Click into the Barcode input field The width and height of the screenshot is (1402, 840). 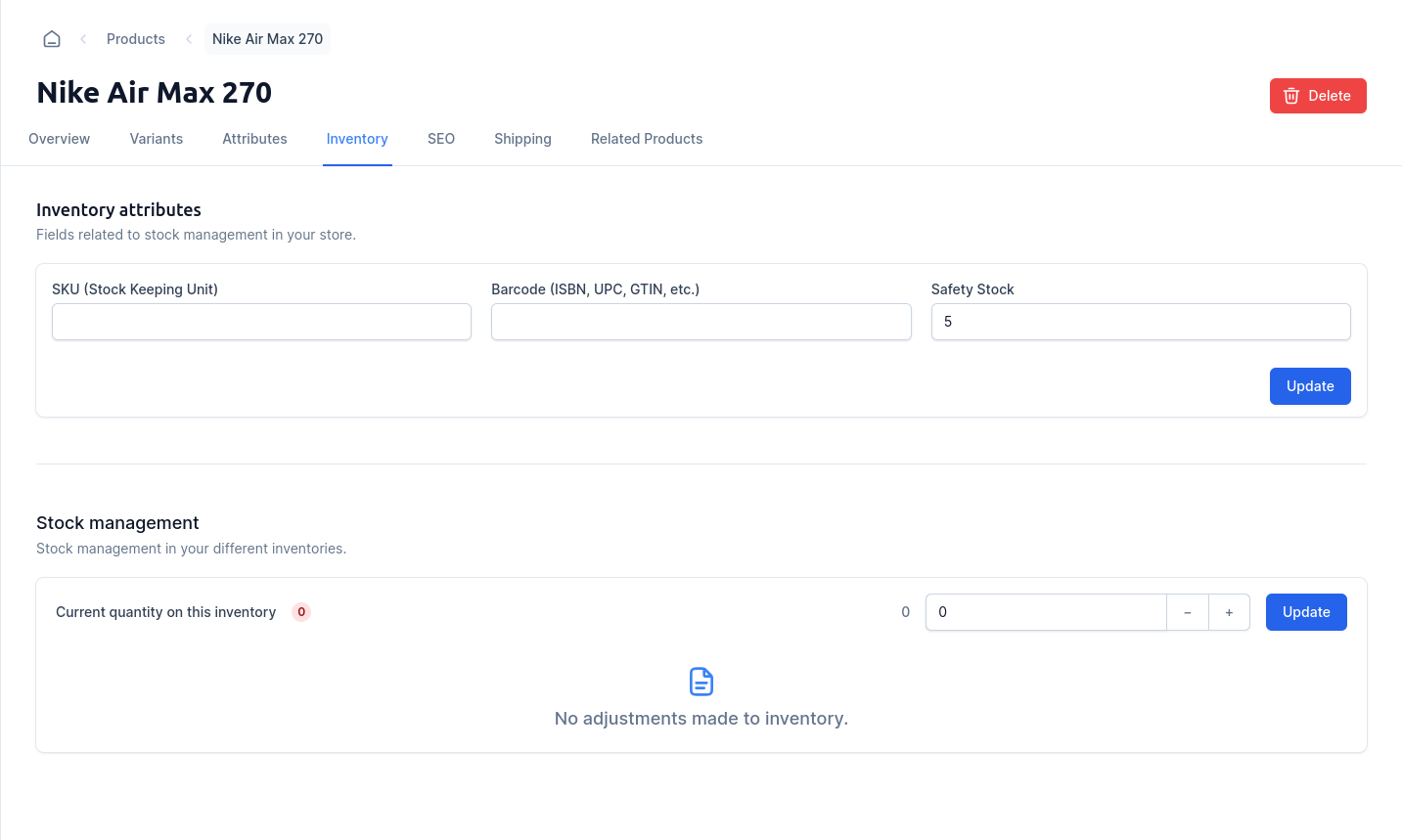[x=701, y=322]
